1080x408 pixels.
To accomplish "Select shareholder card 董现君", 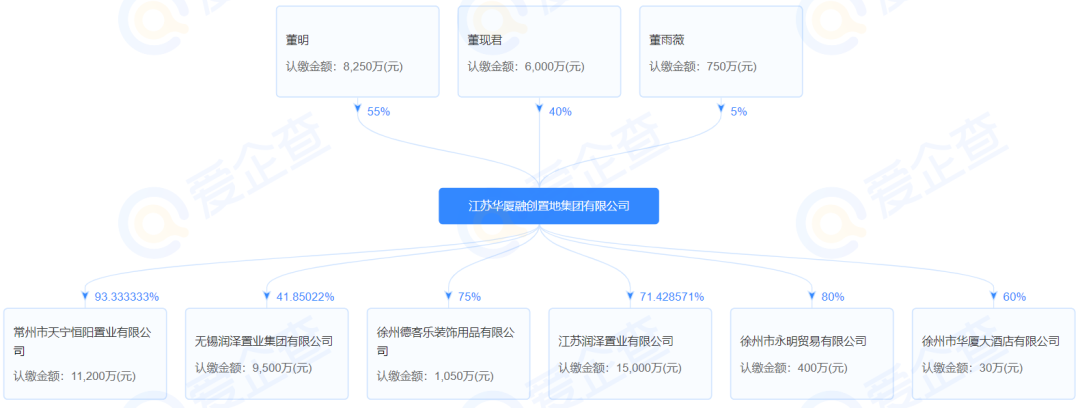I will pos(539,52).
